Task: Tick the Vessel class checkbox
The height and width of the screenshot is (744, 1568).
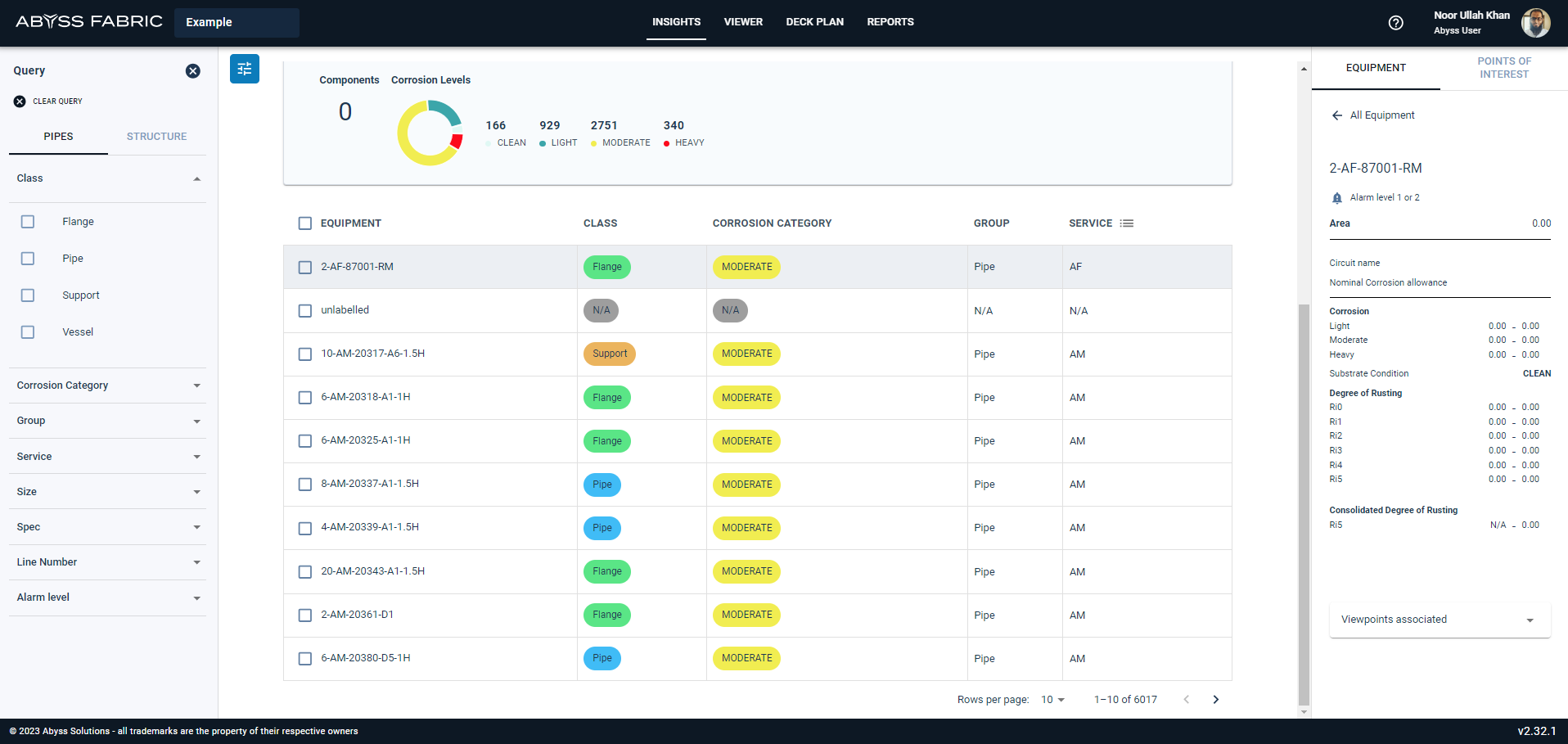Action: (28, 332)
